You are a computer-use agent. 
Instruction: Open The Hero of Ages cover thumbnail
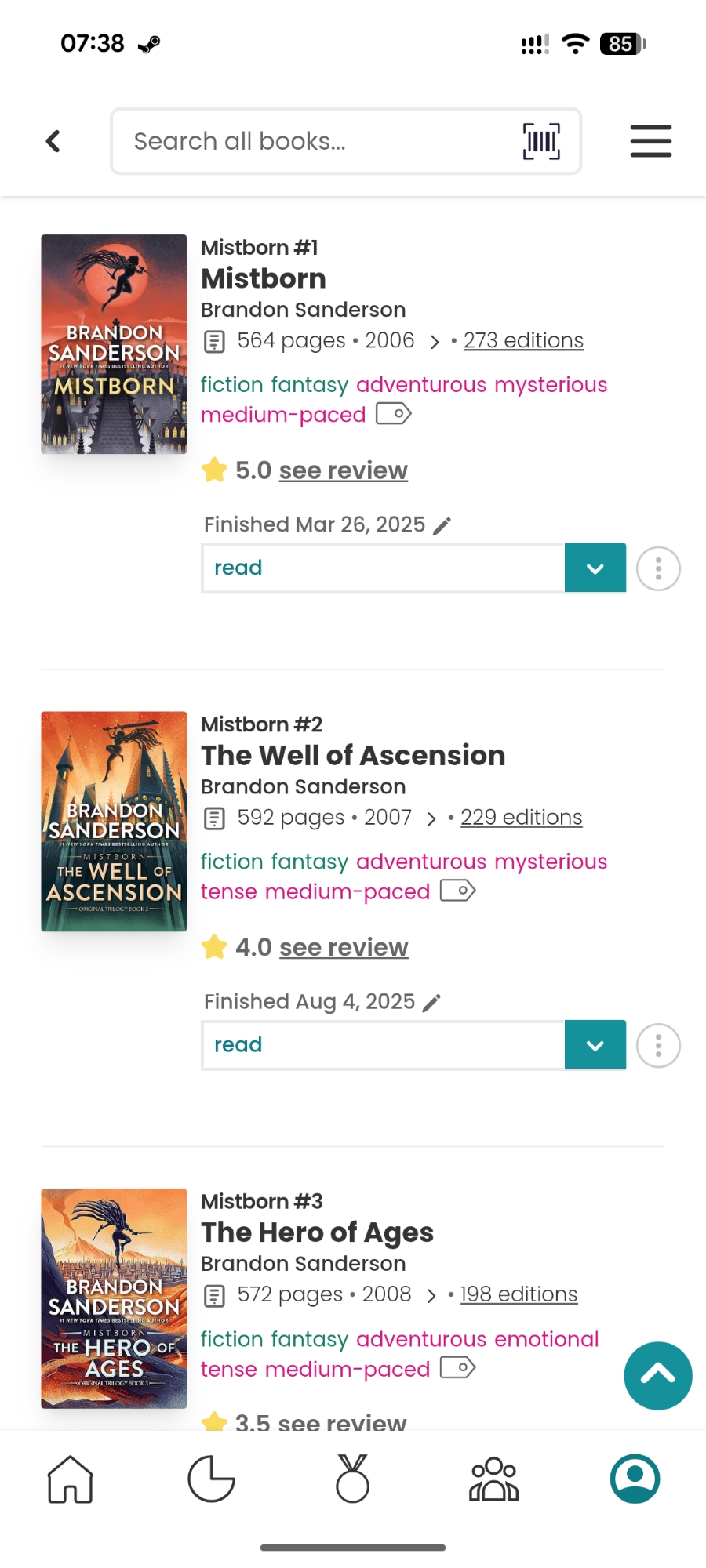coord(115,1298)
